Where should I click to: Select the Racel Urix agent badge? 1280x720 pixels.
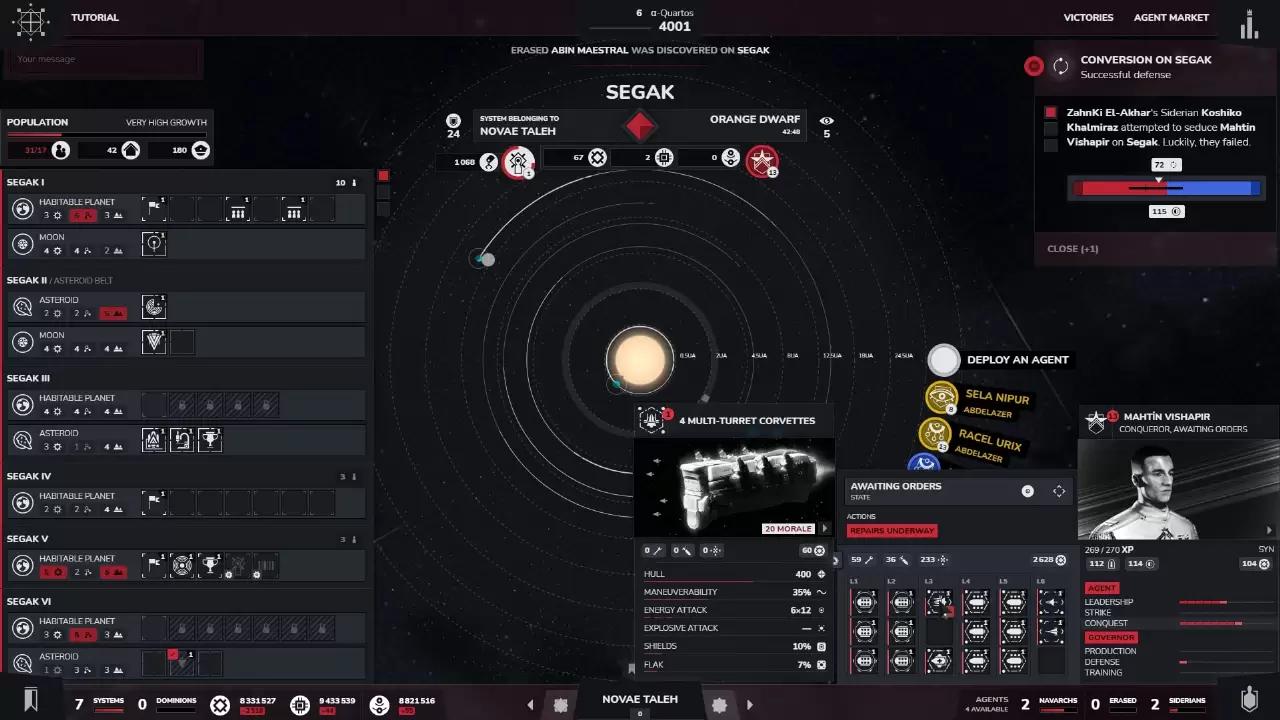point(934,435)
